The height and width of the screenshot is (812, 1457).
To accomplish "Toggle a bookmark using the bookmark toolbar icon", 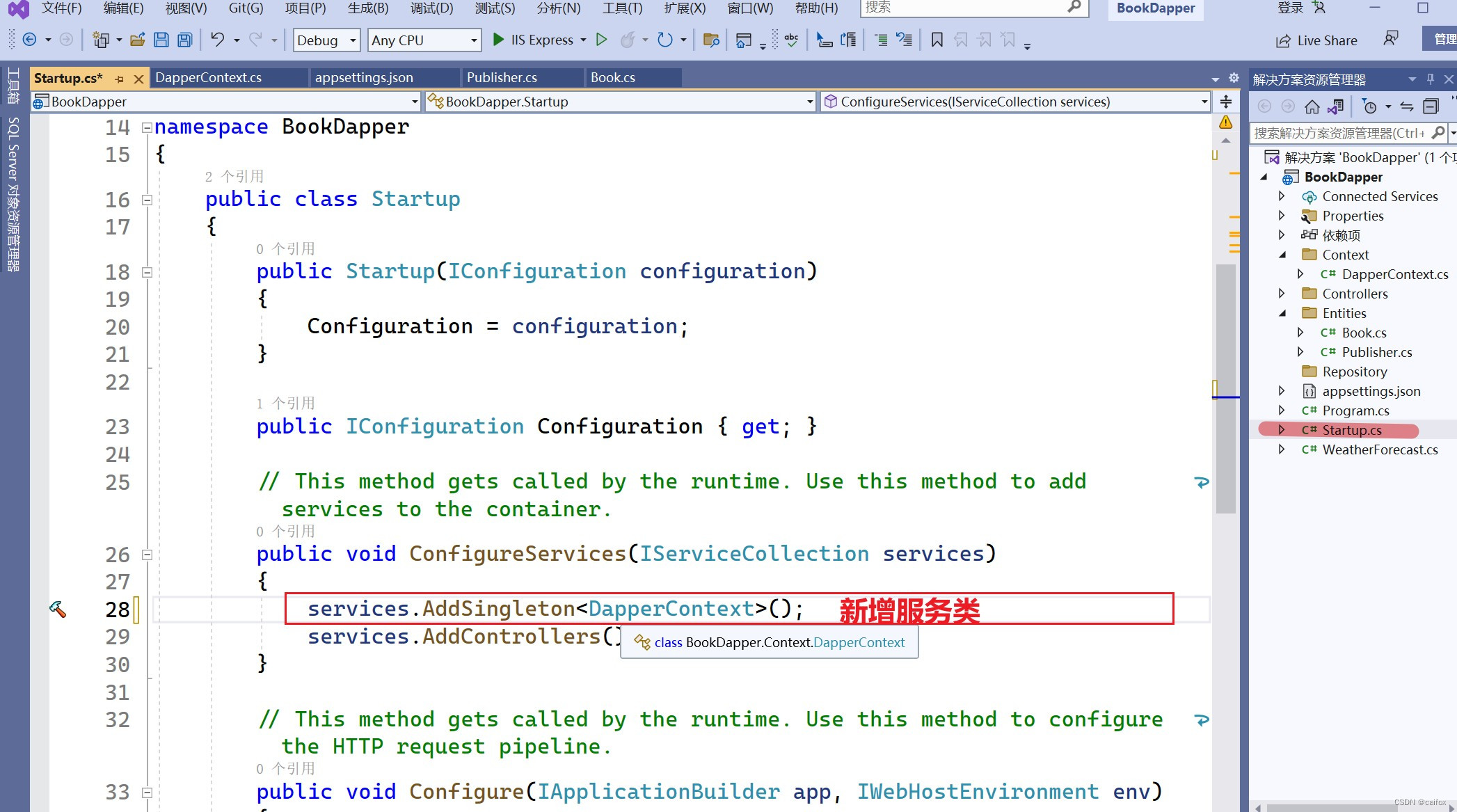I will point(936,40).
